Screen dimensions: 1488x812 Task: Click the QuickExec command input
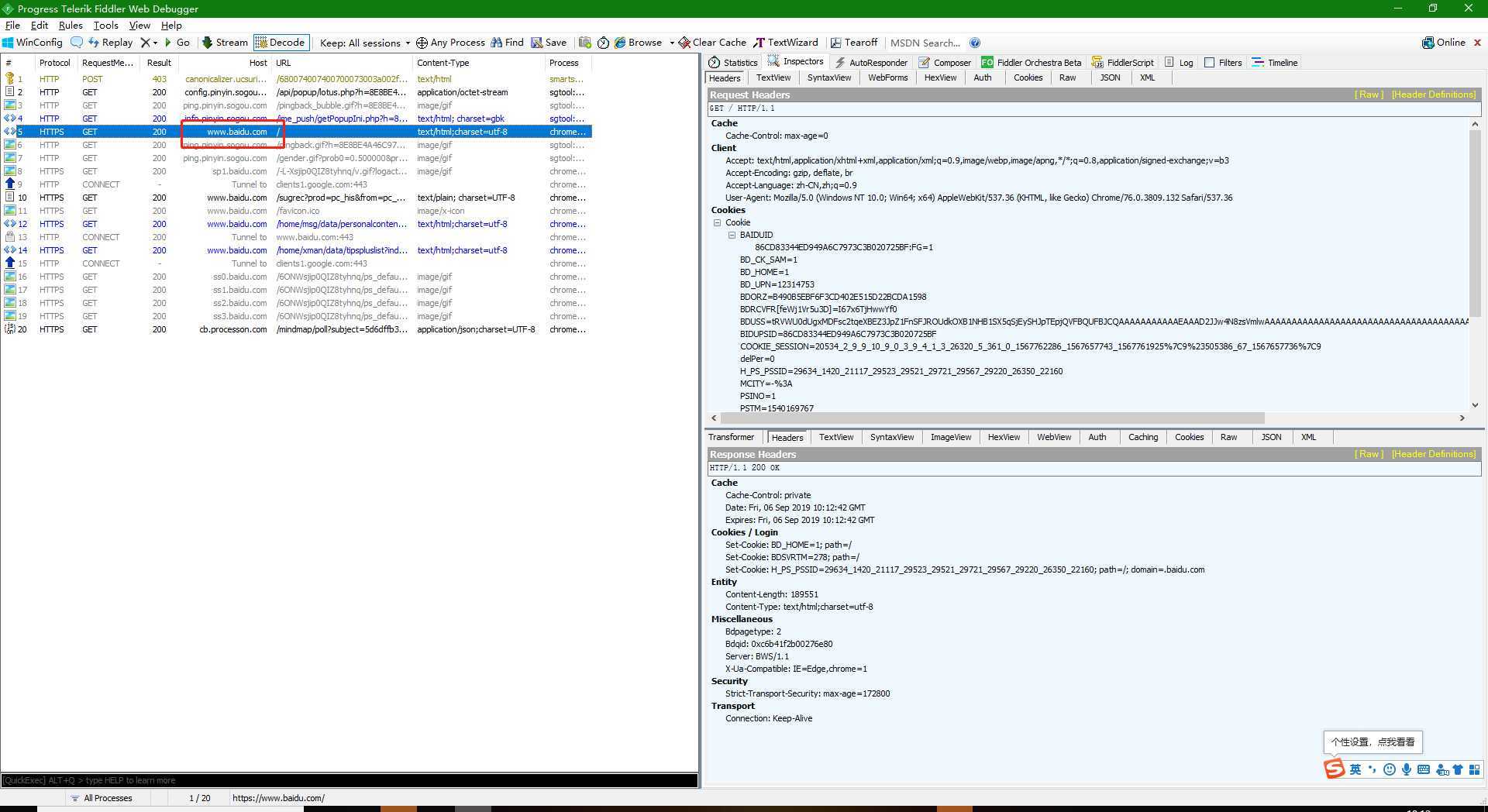[x=350, y=780]
